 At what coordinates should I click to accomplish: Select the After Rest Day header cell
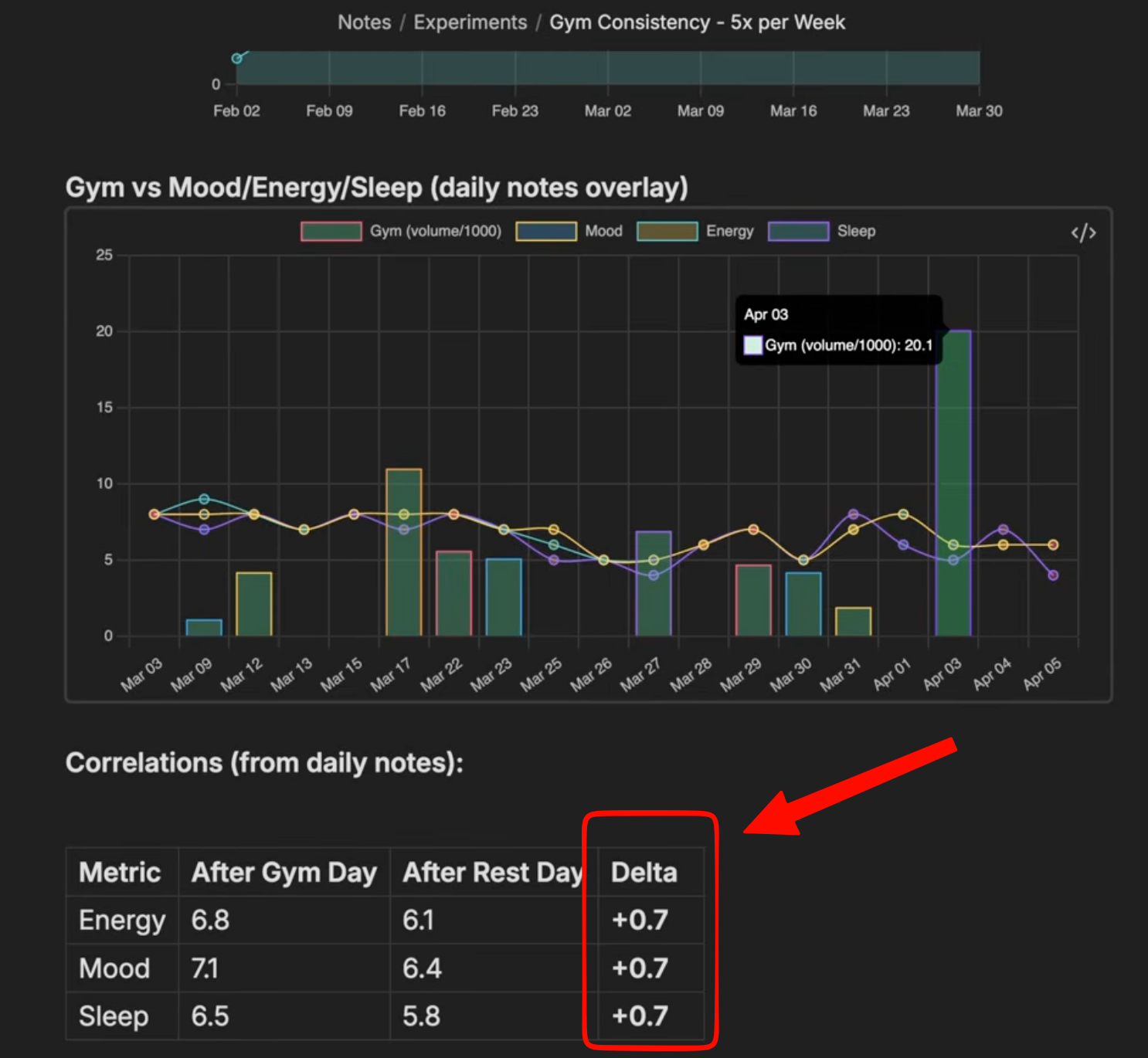point(492,872)
